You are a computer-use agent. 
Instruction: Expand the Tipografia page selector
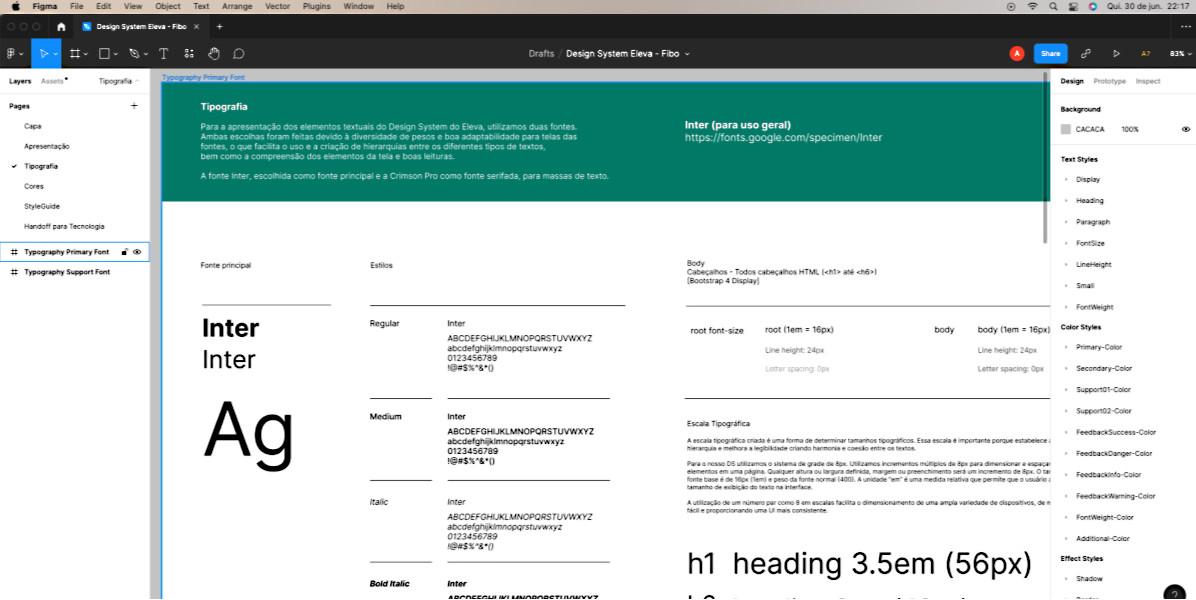coord(118,81)
